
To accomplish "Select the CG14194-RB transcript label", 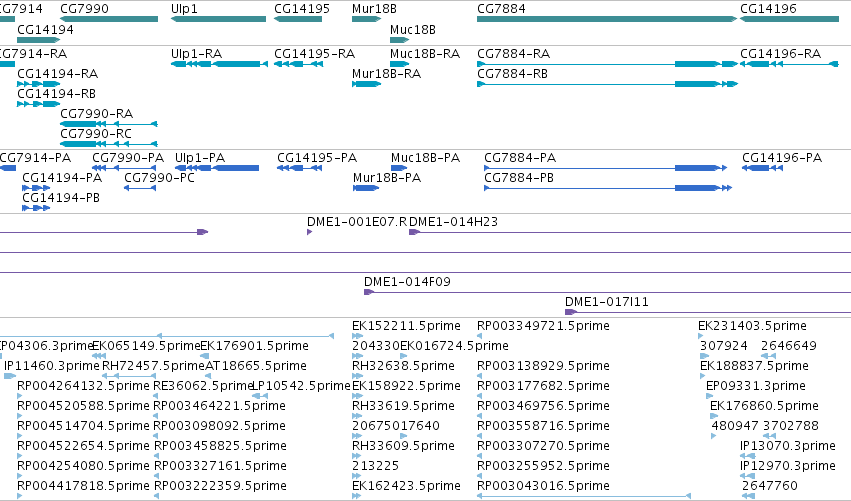I will (x=56, y=94).
